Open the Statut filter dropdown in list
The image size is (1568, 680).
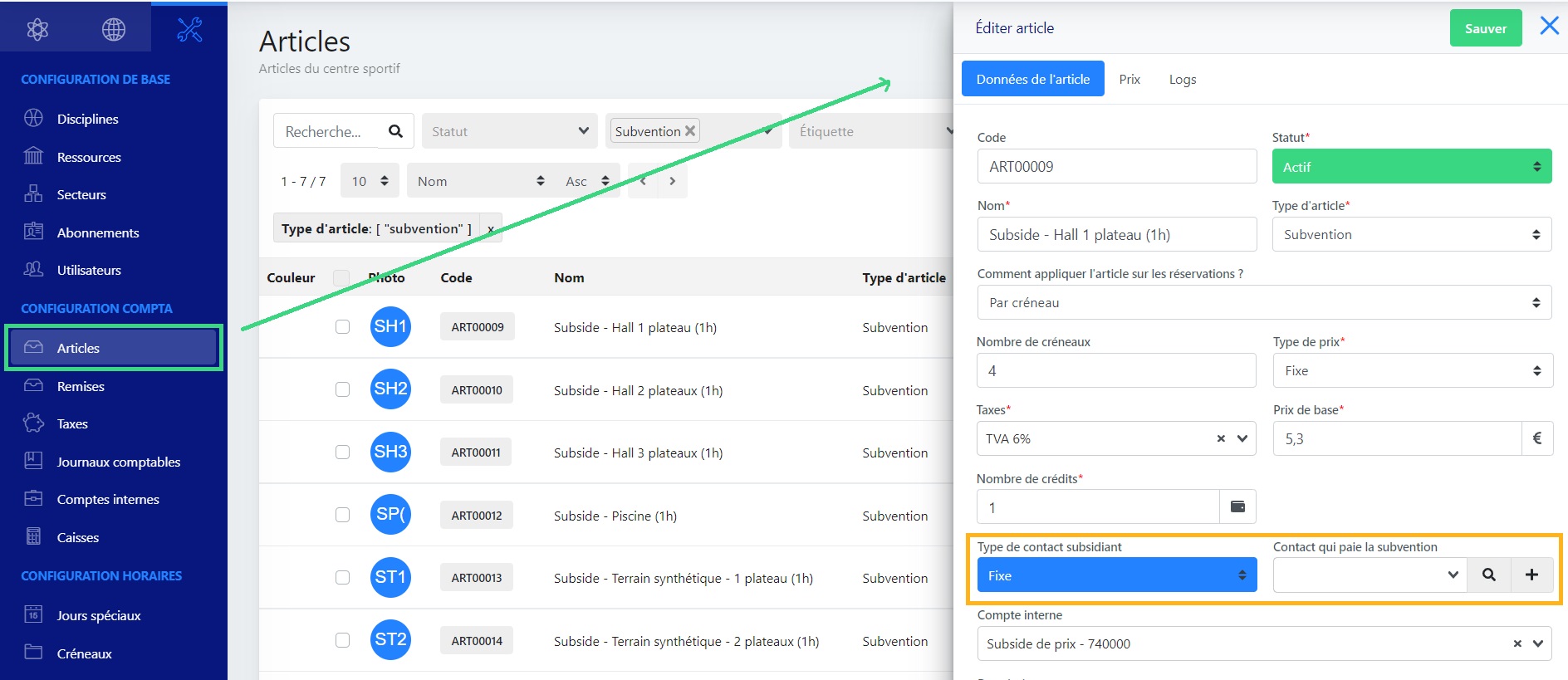coord(510,131)
